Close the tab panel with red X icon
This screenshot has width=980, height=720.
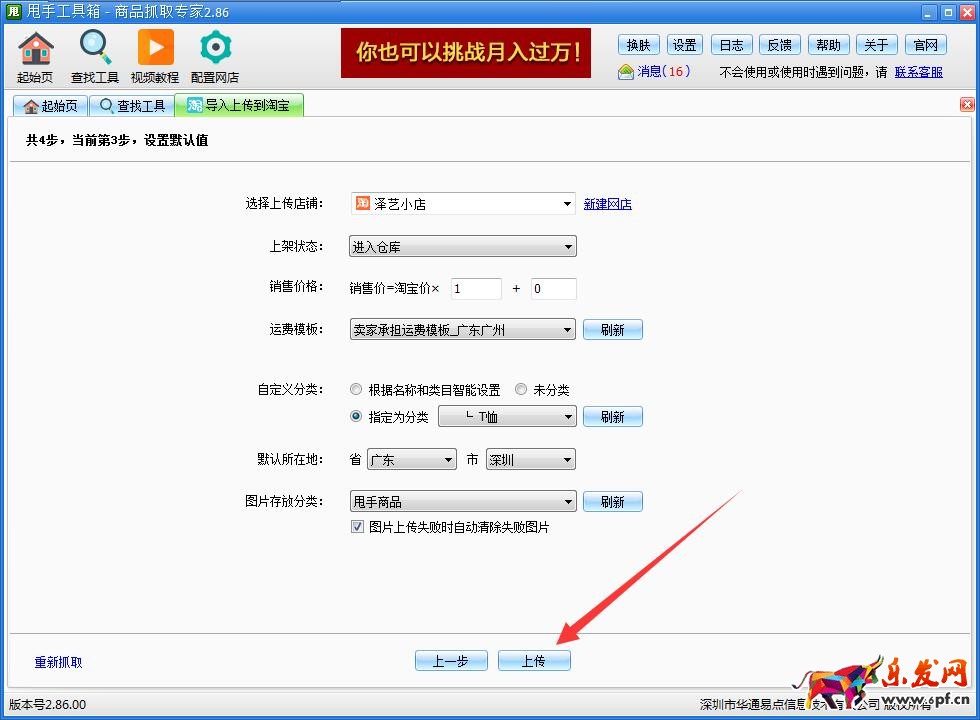[967, 105]
